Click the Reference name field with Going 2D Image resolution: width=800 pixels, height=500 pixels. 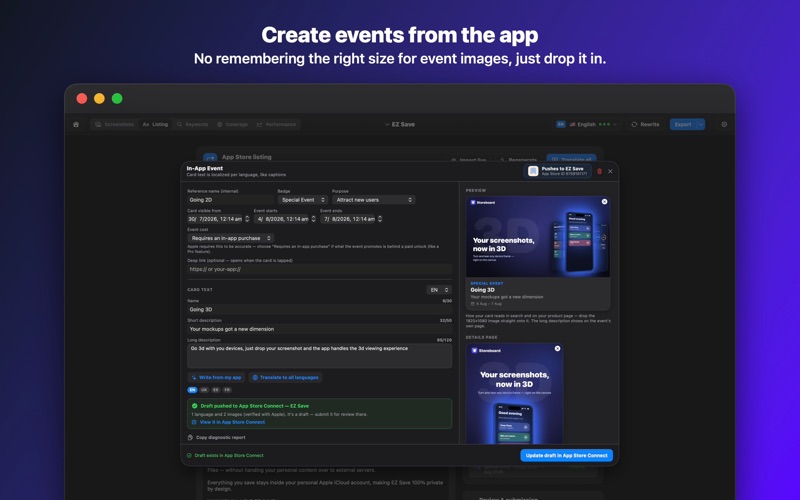(231, 200)
